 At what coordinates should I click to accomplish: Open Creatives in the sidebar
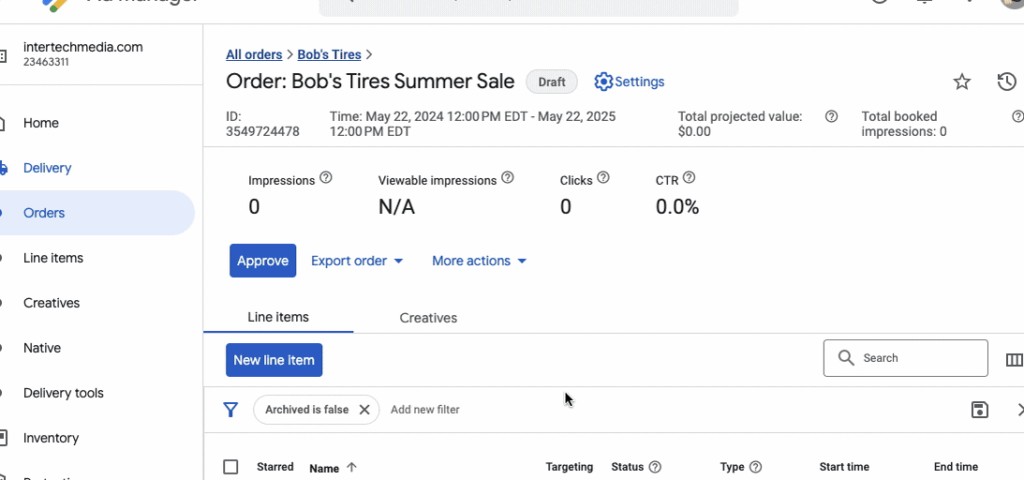click(51, 303)
